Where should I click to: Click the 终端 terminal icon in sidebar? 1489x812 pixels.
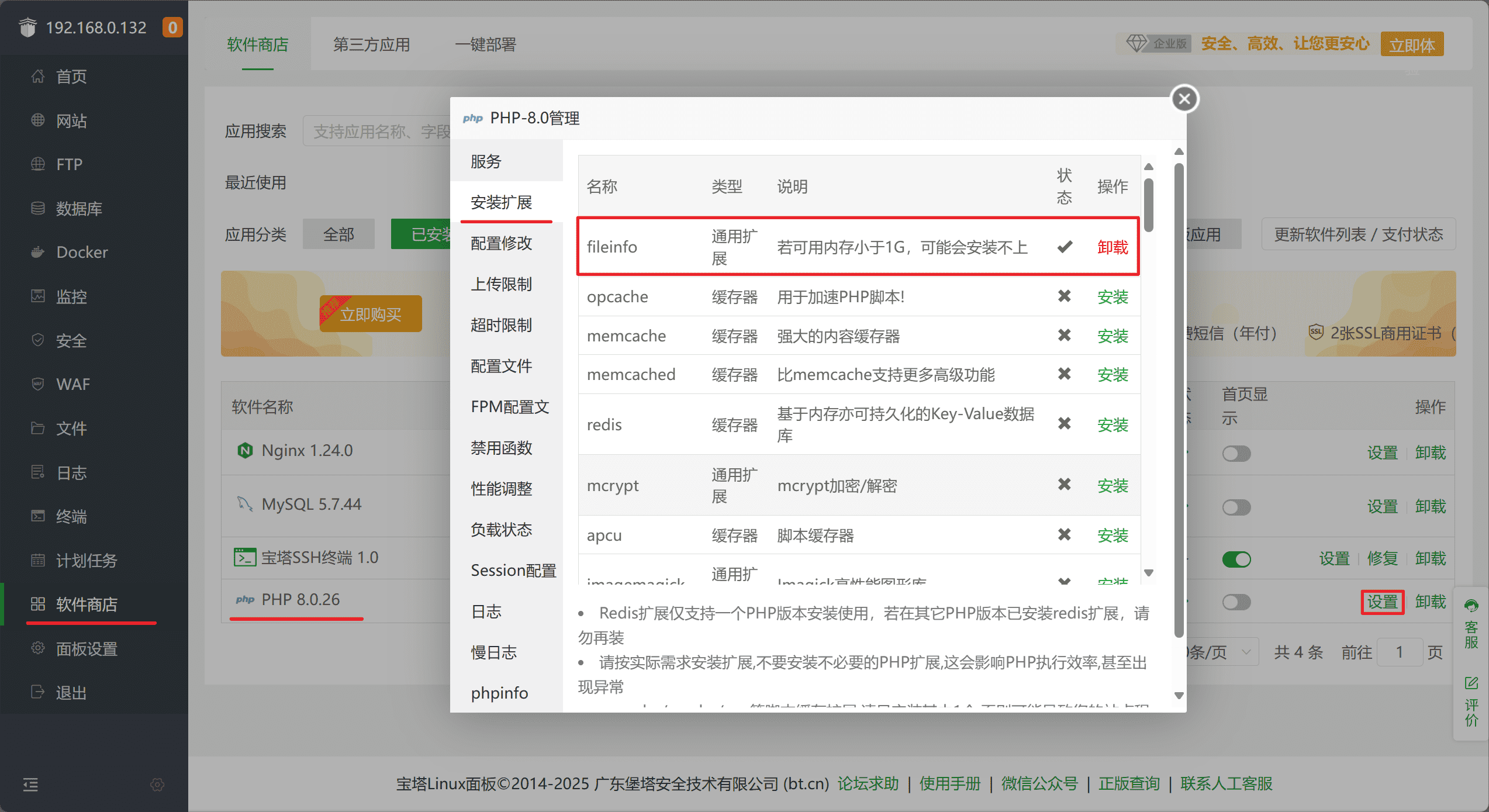37,516
